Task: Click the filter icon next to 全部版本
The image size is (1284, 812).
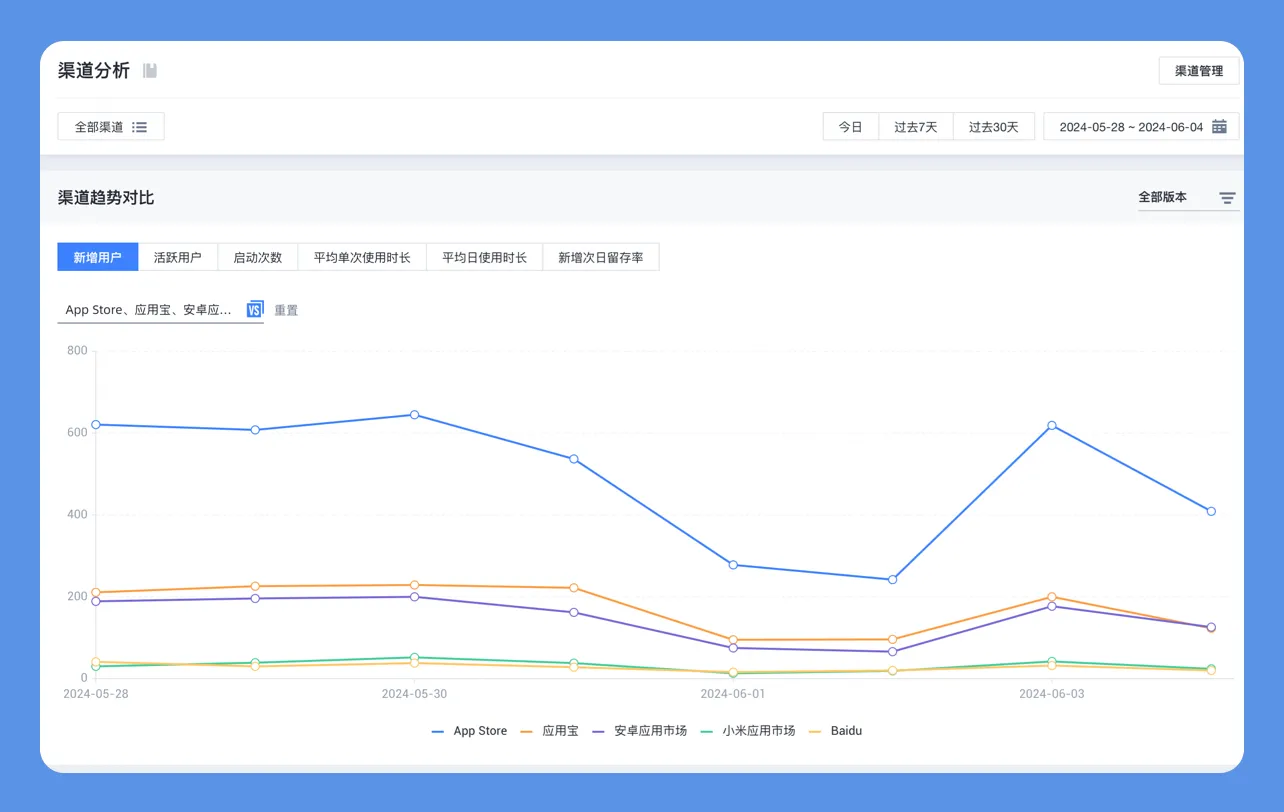Action: (1227, 198)
